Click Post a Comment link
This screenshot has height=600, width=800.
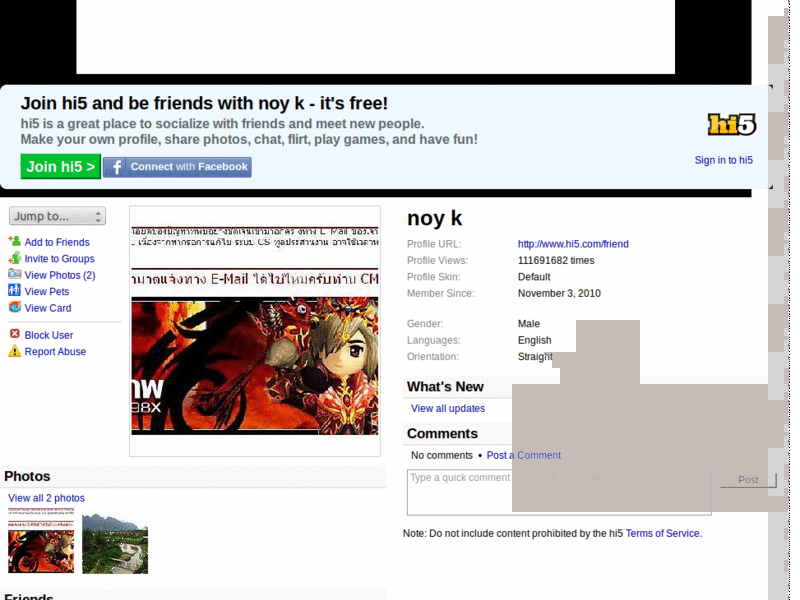523,455
